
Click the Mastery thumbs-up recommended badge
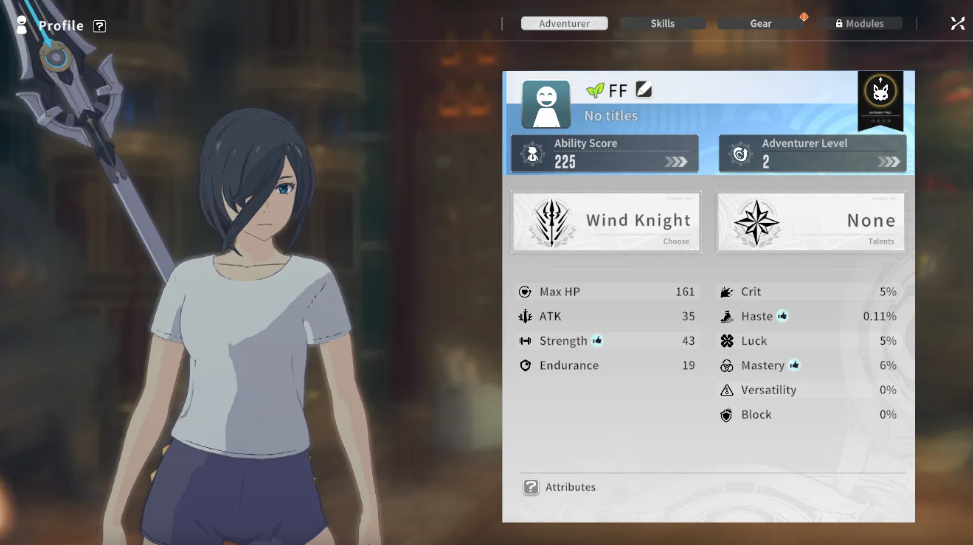(x=794, y=365)
